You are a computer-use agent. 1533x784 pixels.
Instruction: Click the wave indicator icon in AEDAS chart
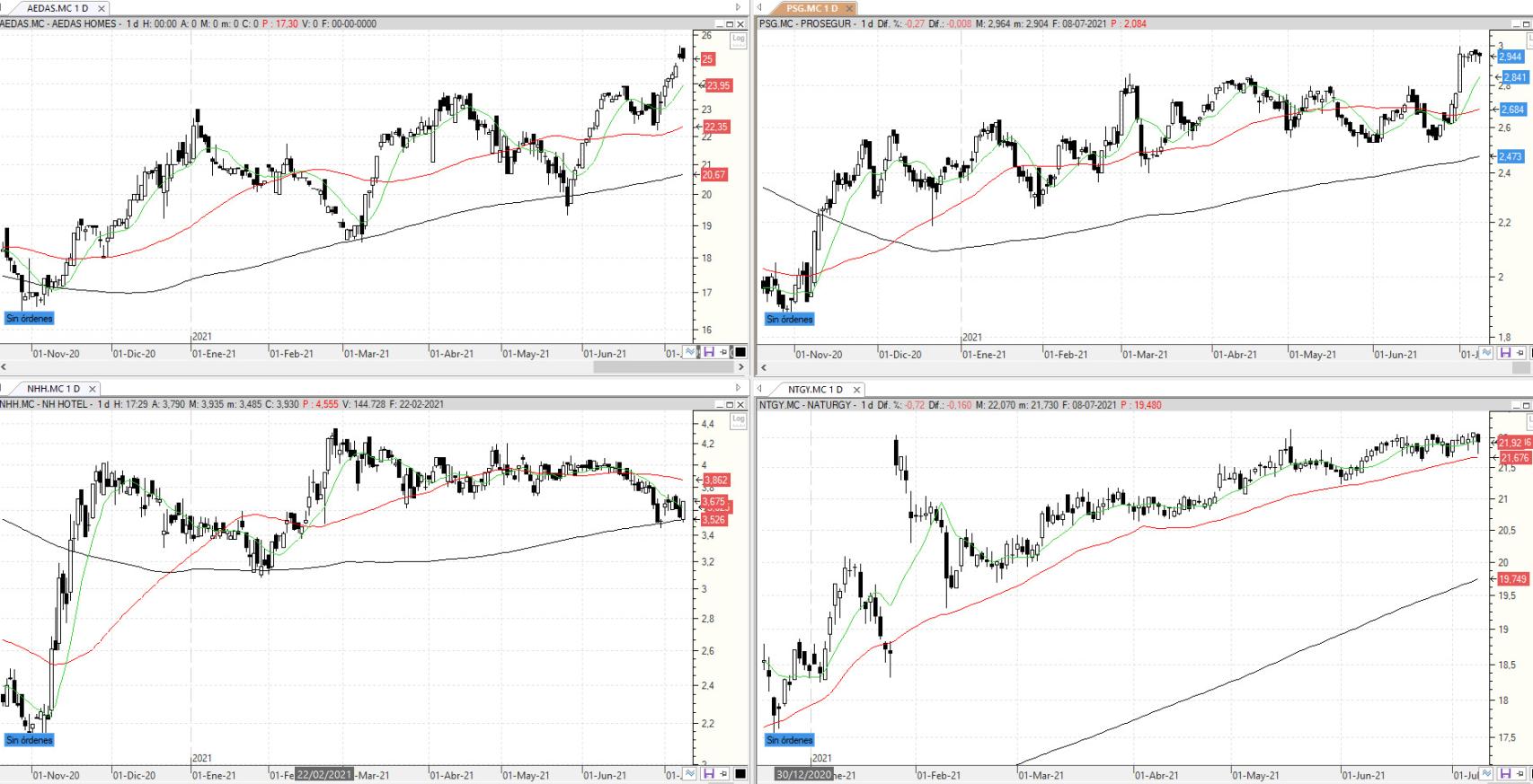tap(690, 352)
